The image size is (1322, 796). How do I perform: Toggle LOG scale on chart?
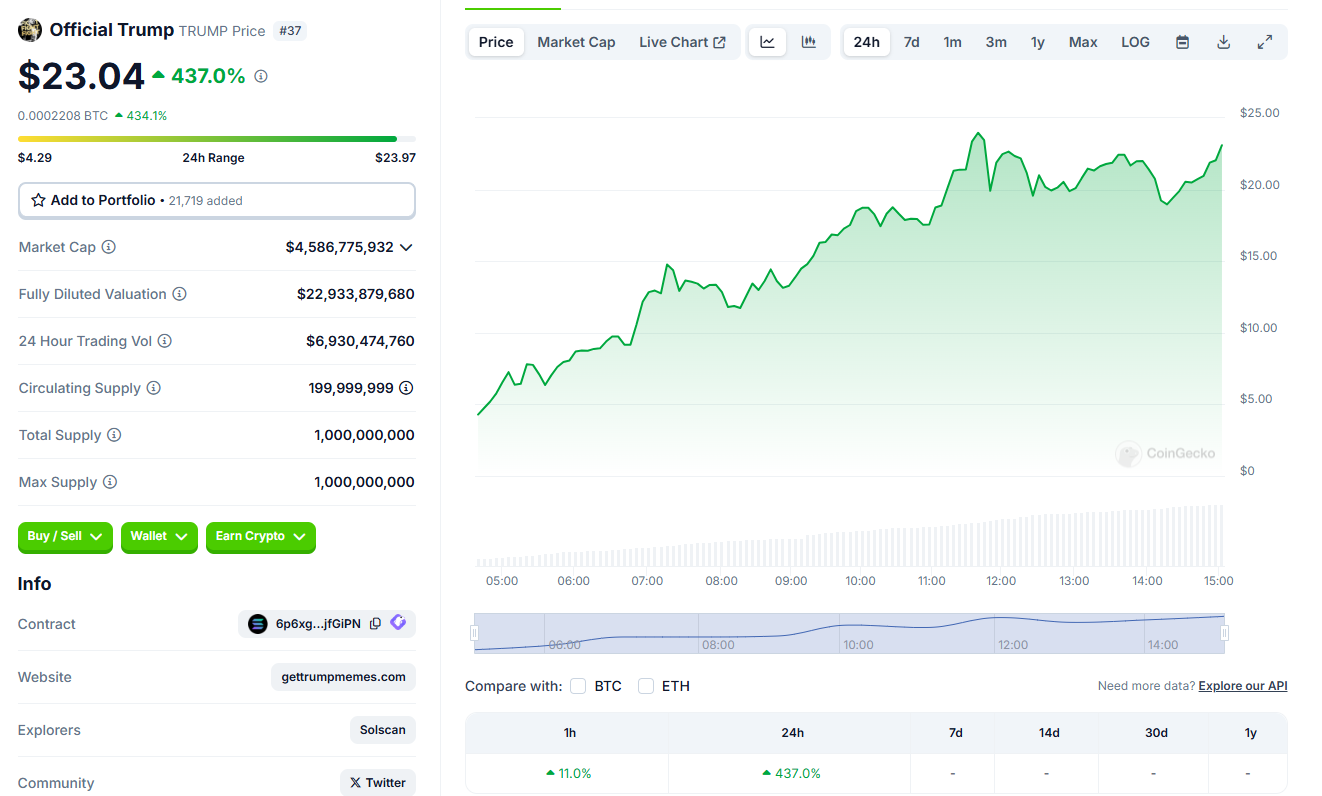click(1135, 42)
